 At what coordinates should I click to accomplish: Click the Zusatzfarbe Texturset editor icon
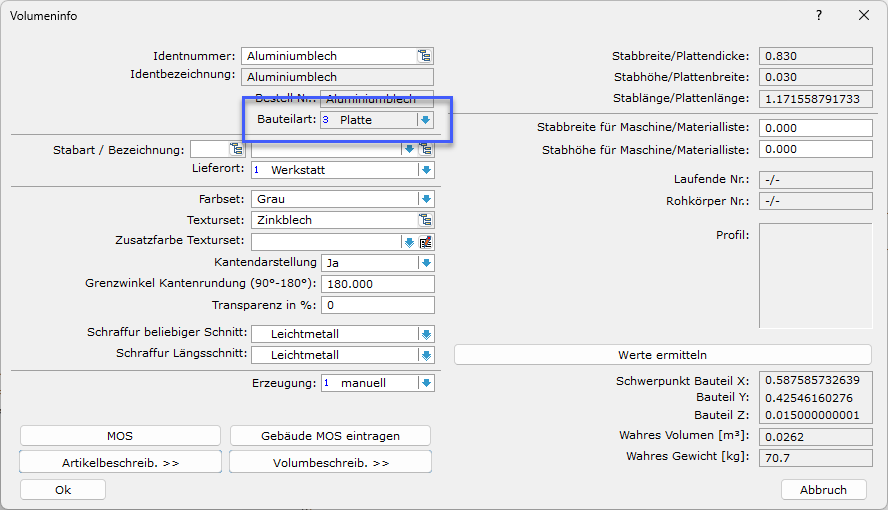(x=426, y=242)
